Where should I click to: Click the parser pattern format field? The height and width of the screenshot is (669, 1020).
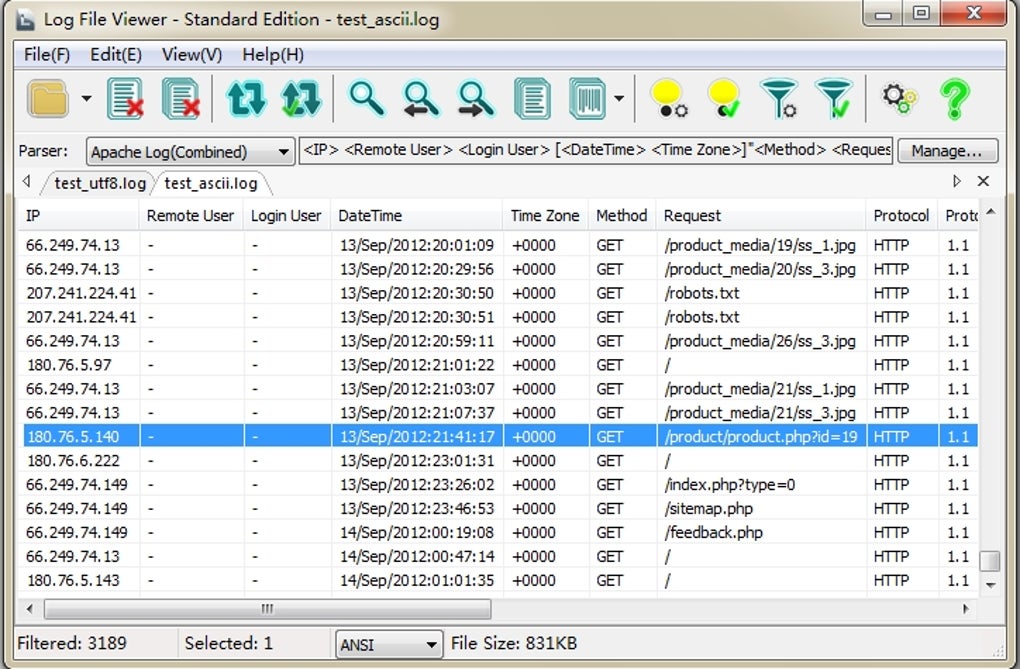[x=595, y=150]
